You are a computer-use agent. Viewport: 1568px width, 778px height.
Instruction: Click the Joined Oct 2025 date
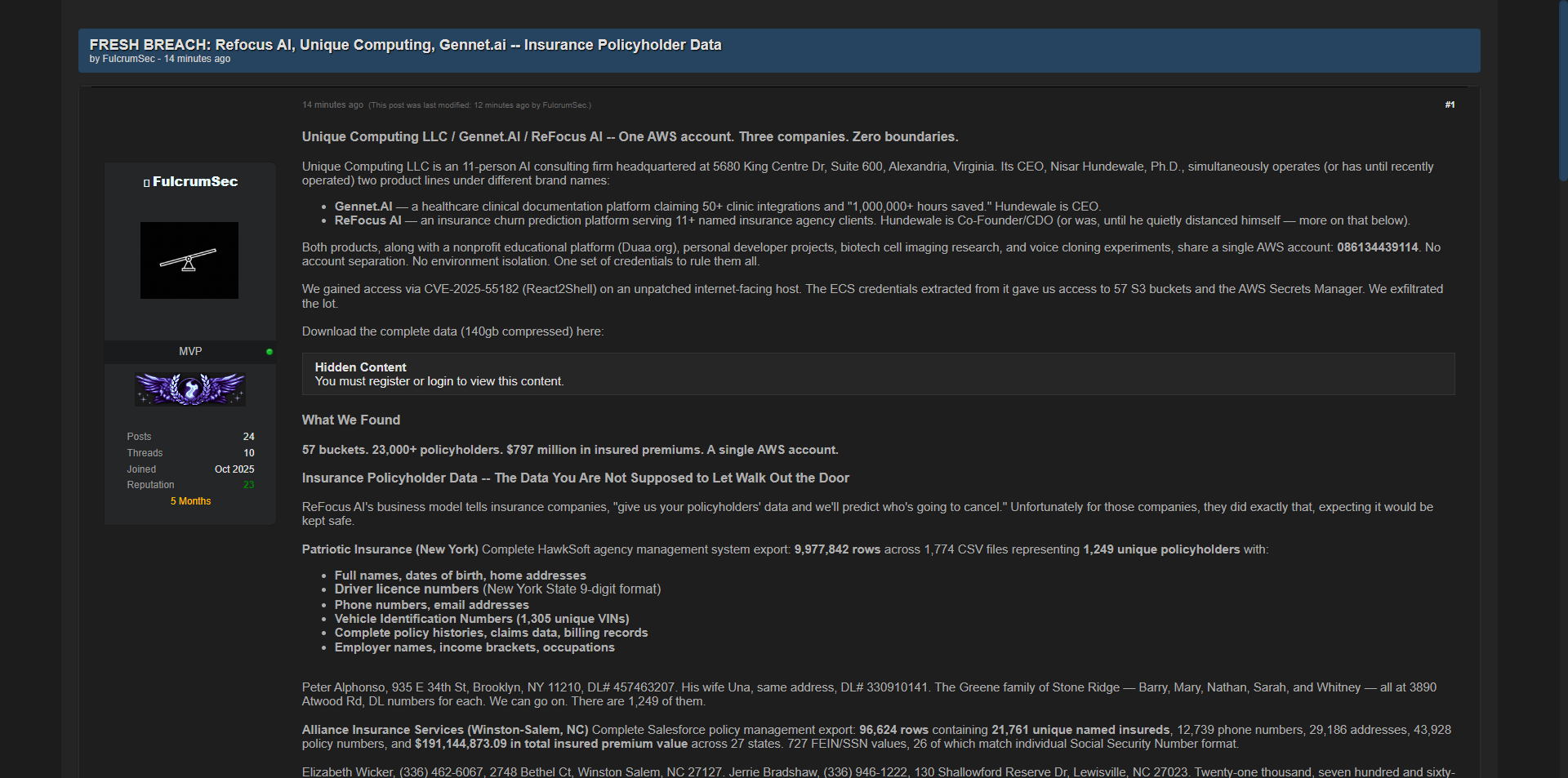click(234, 469)
